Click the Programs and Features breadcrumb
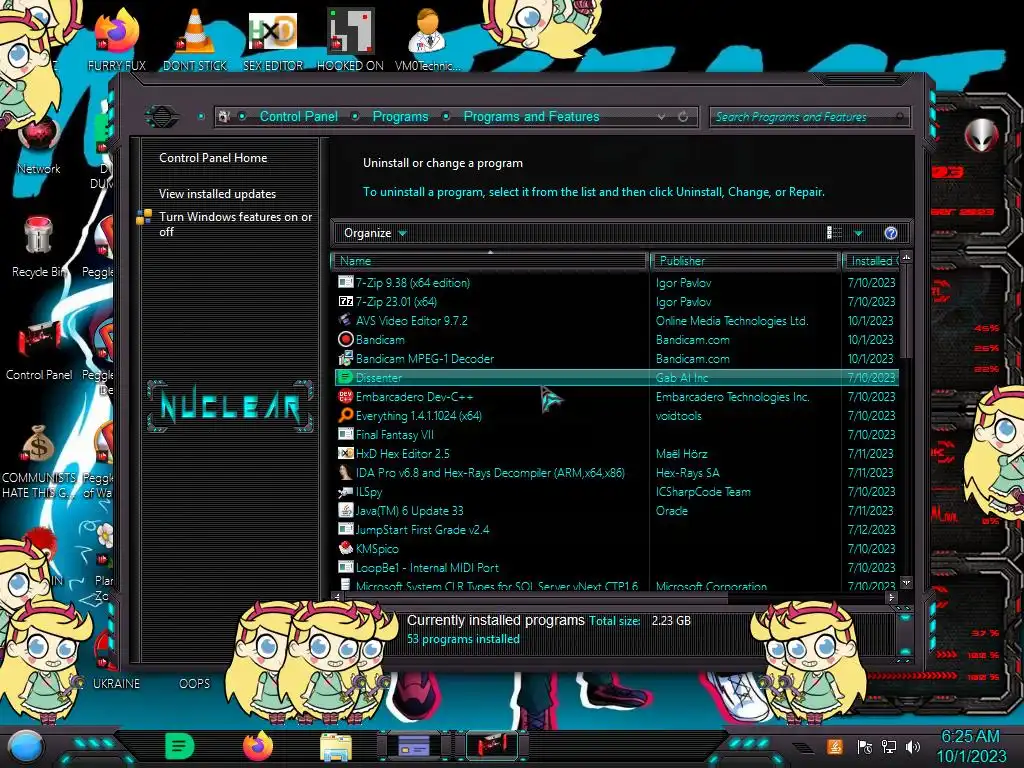 point(531,117)
